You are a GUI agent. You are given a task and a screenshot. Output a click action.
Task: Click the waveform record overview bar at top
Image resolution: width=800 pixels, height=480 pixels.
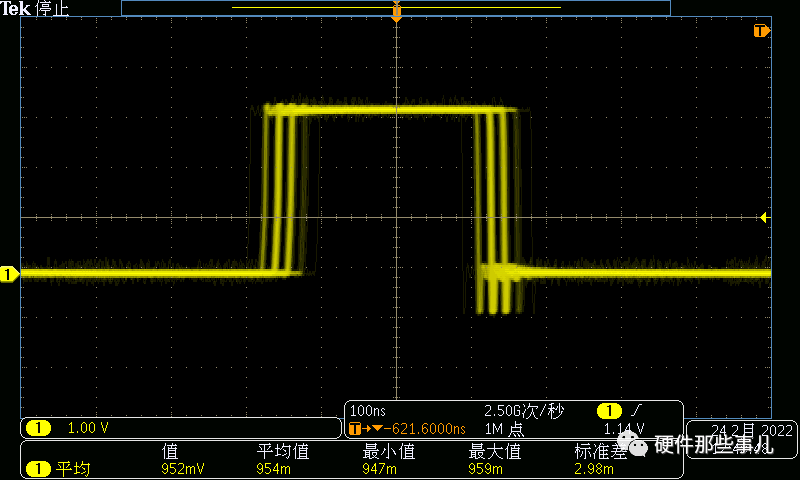[395, 7]
